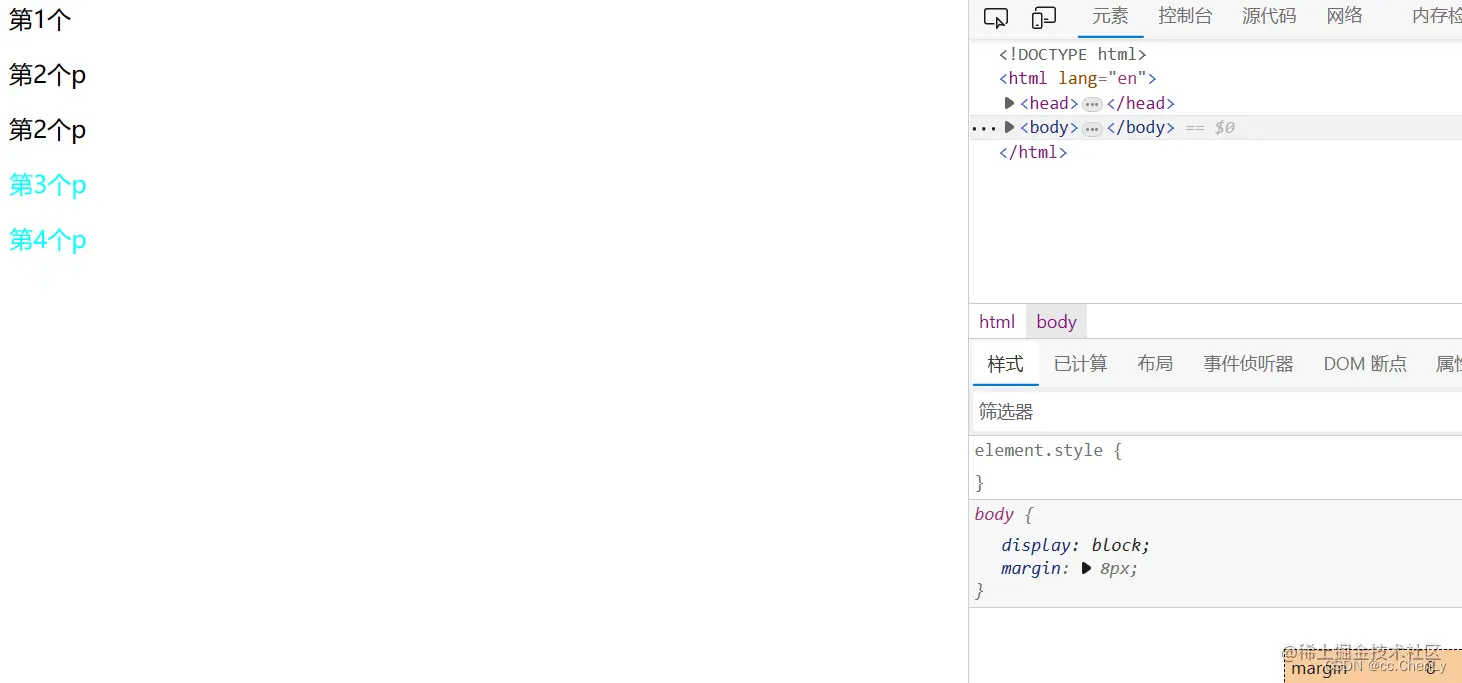1462x683 pixels.
Task: Click the body selector in styles
Action: coord(994,514)
